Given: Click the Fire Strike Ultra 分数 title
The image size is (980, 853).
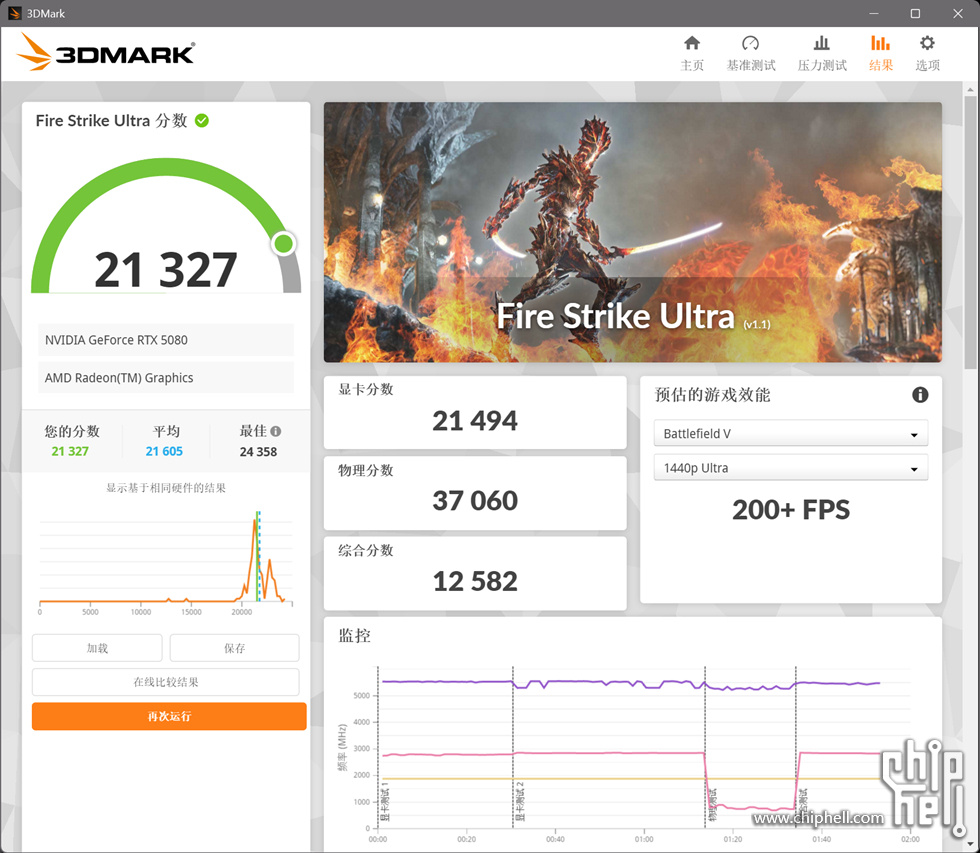Looking at the screenshot, I should point(111,121).
